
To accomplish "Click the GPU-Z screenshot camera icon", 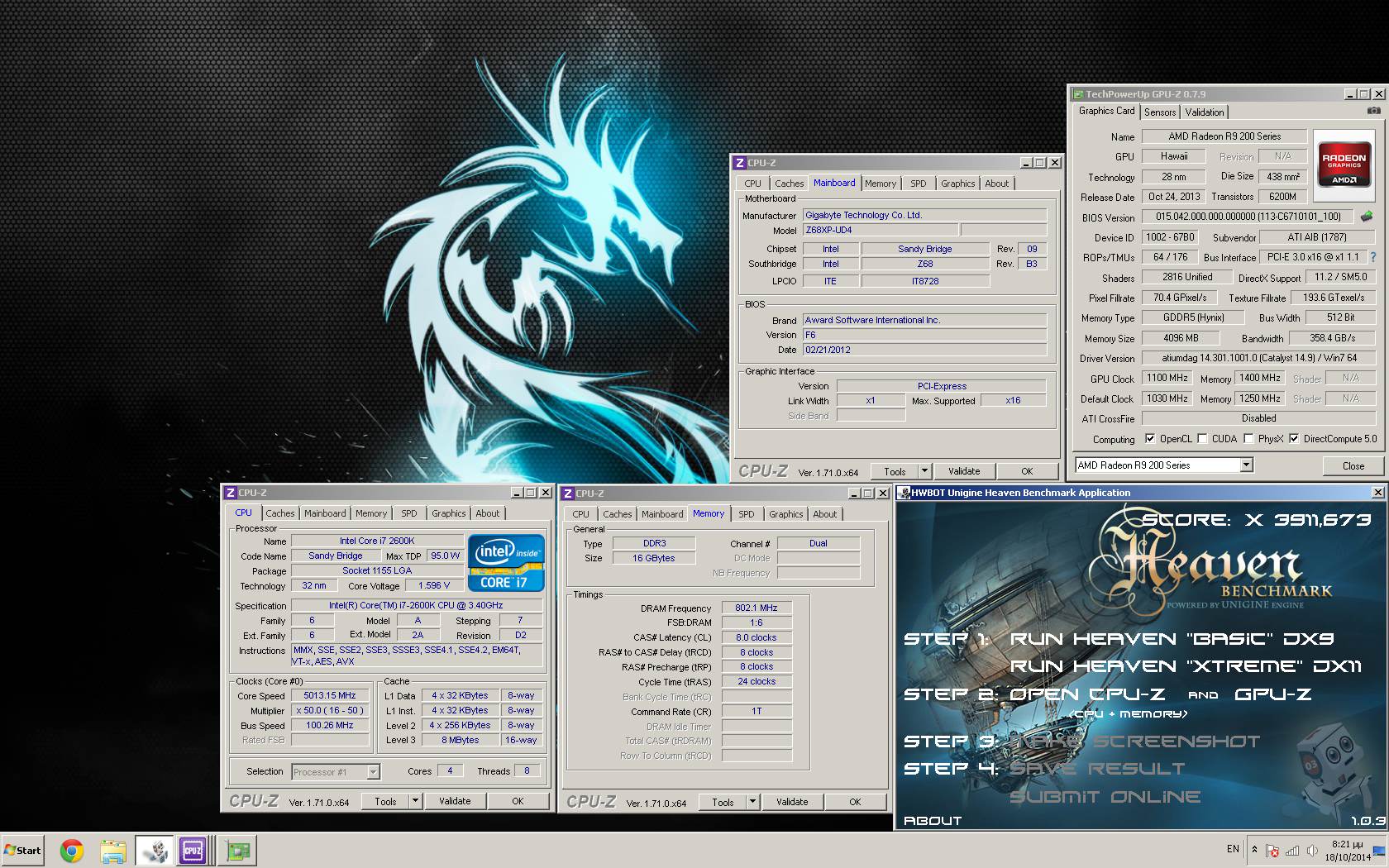I will click(x=1373, y=111).
